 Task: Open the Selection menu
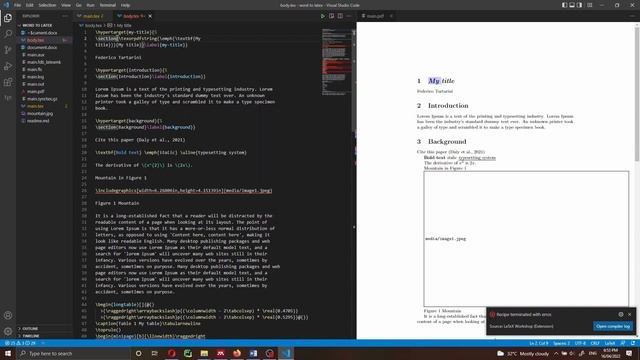47,5
